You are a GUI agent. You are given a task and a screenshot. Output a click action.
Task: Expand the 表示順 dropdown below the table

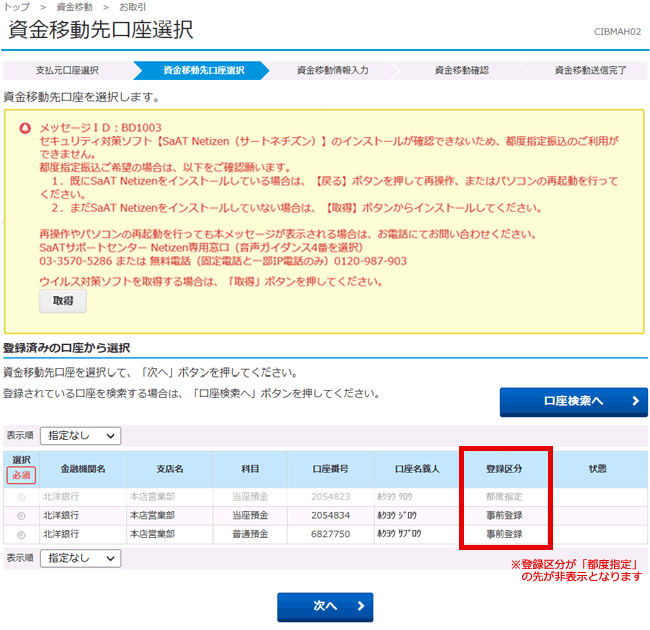point(80,557)
